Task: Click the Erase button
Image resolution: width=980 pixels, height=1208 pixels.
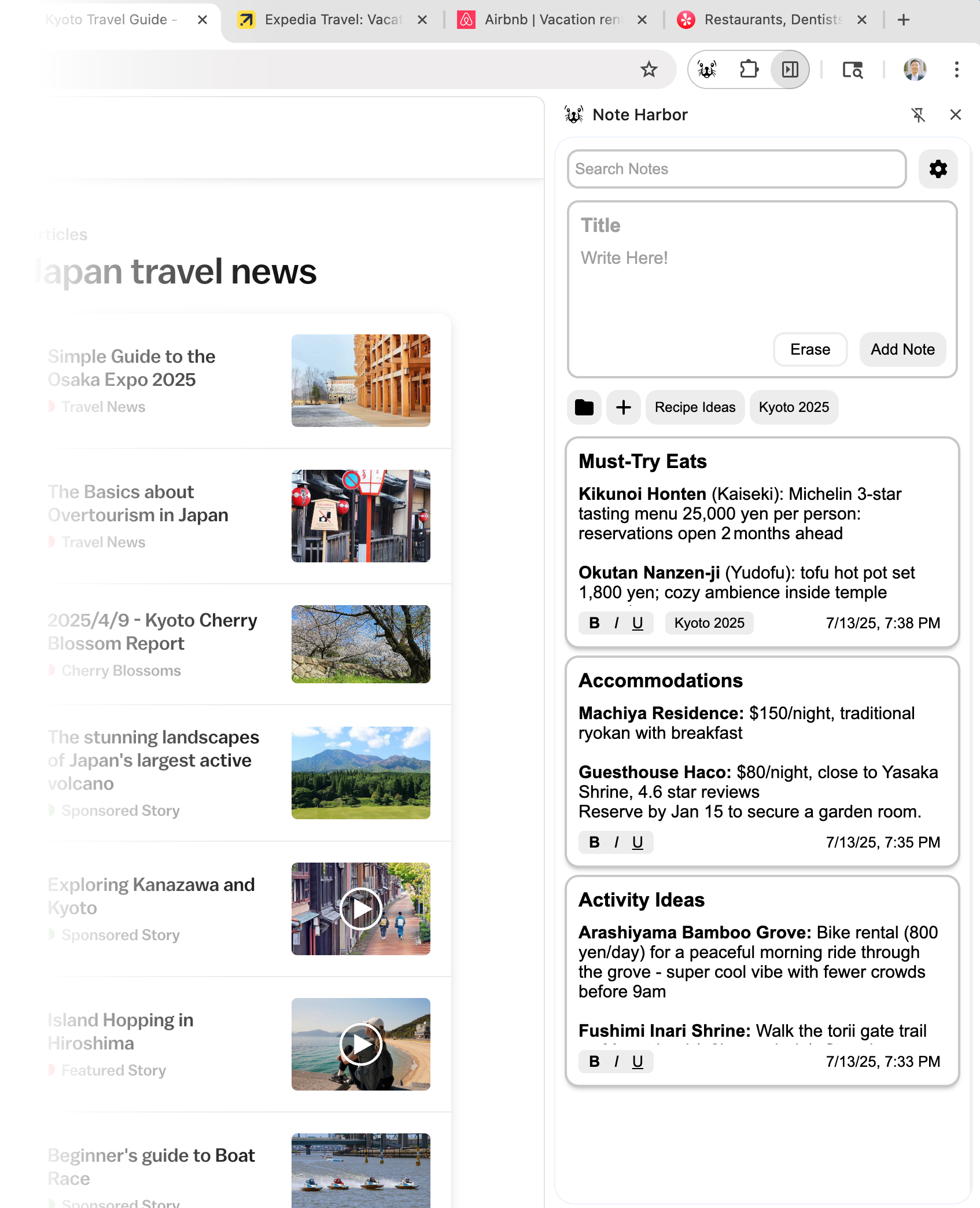Action: click(810, 349)
